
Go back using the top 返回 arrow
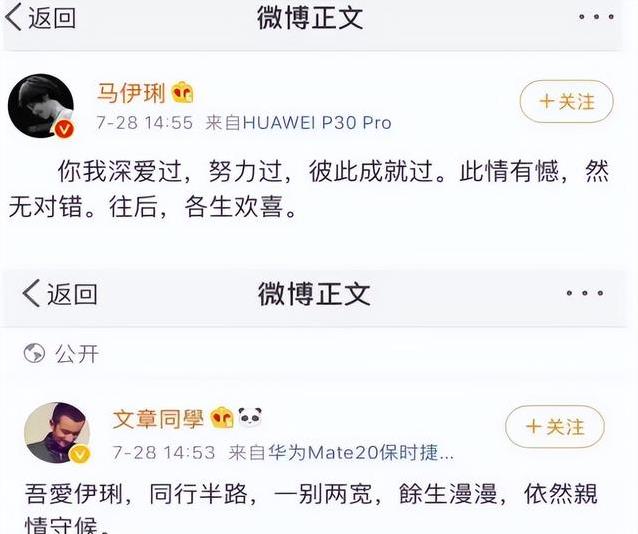[40, 18]
